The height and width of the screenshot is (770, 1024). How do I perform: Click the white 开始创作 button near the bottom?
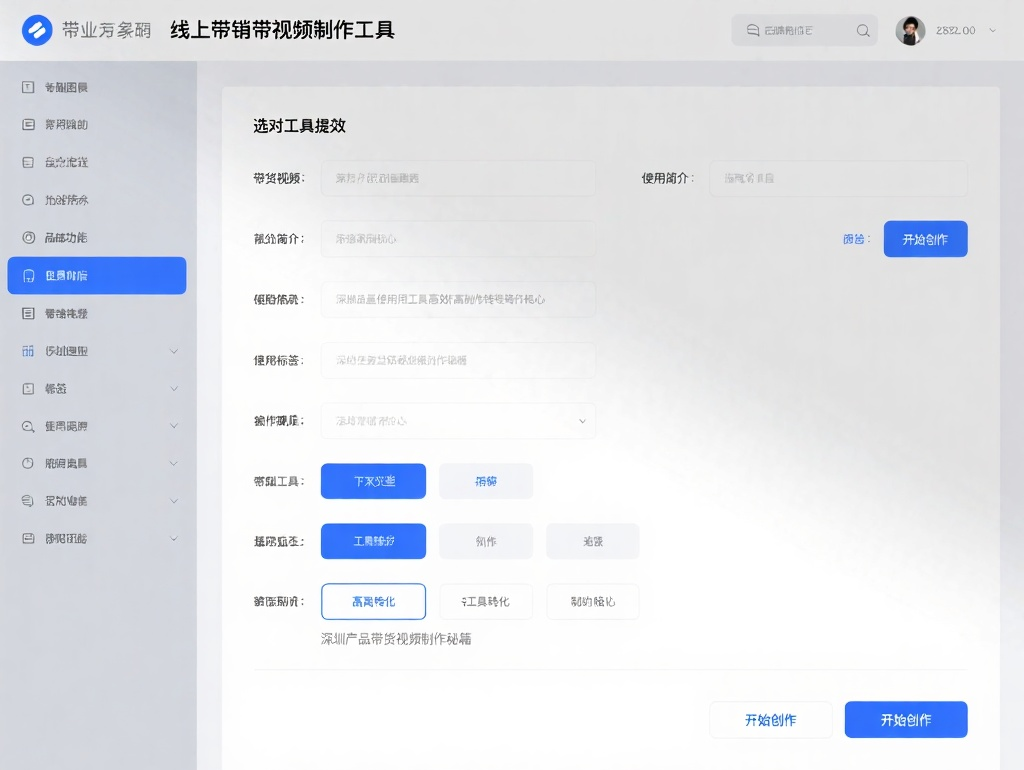(x=770, y=719)
